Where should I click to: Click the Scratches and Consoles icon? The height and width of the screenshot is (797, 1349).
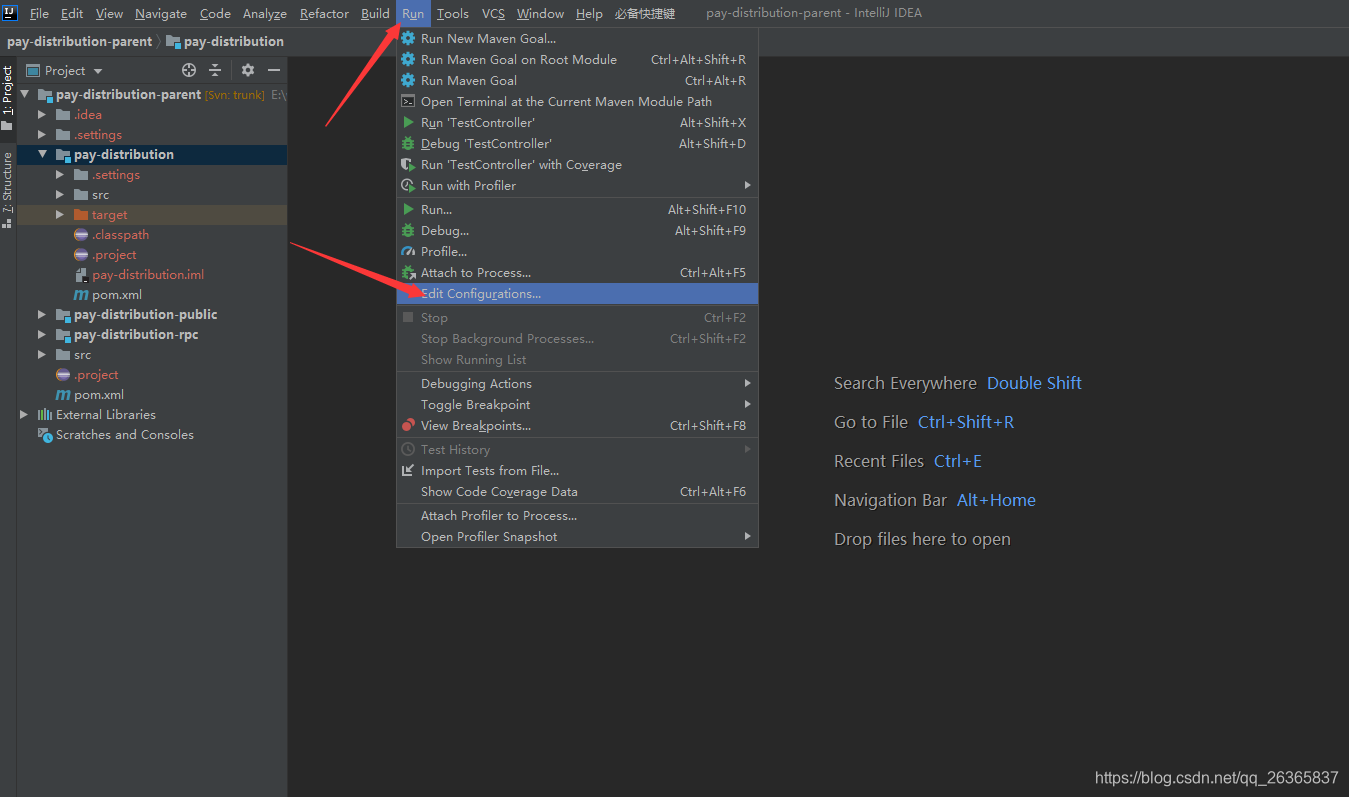click(x=45, y=434)
